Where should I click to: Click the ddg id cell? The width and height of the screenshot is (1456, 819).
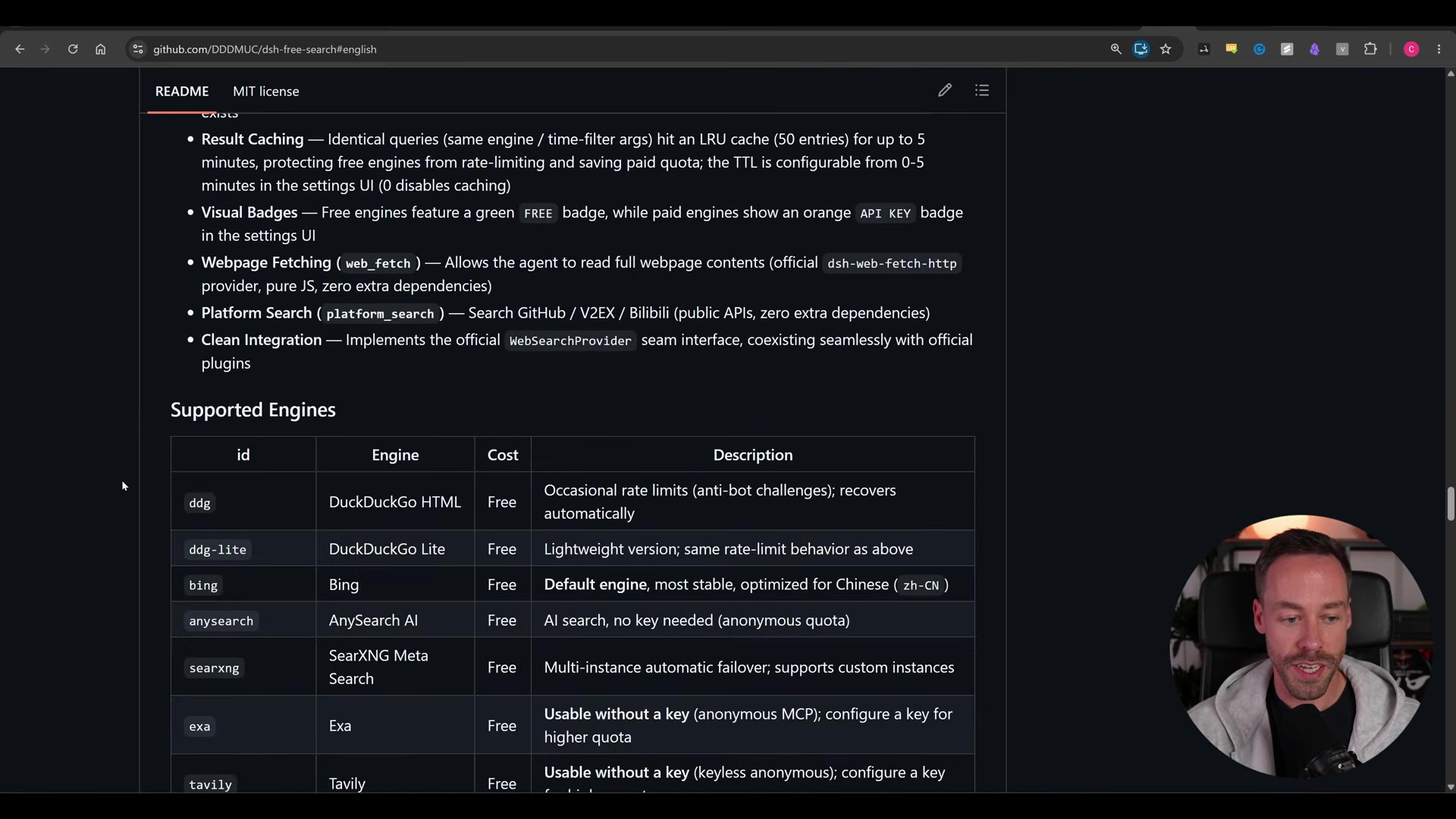tap(243, 501)
